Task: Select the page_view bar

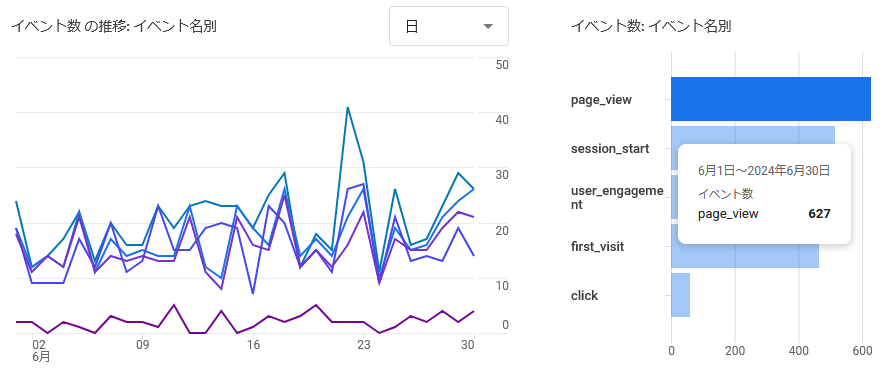Action: pos(771,99)
